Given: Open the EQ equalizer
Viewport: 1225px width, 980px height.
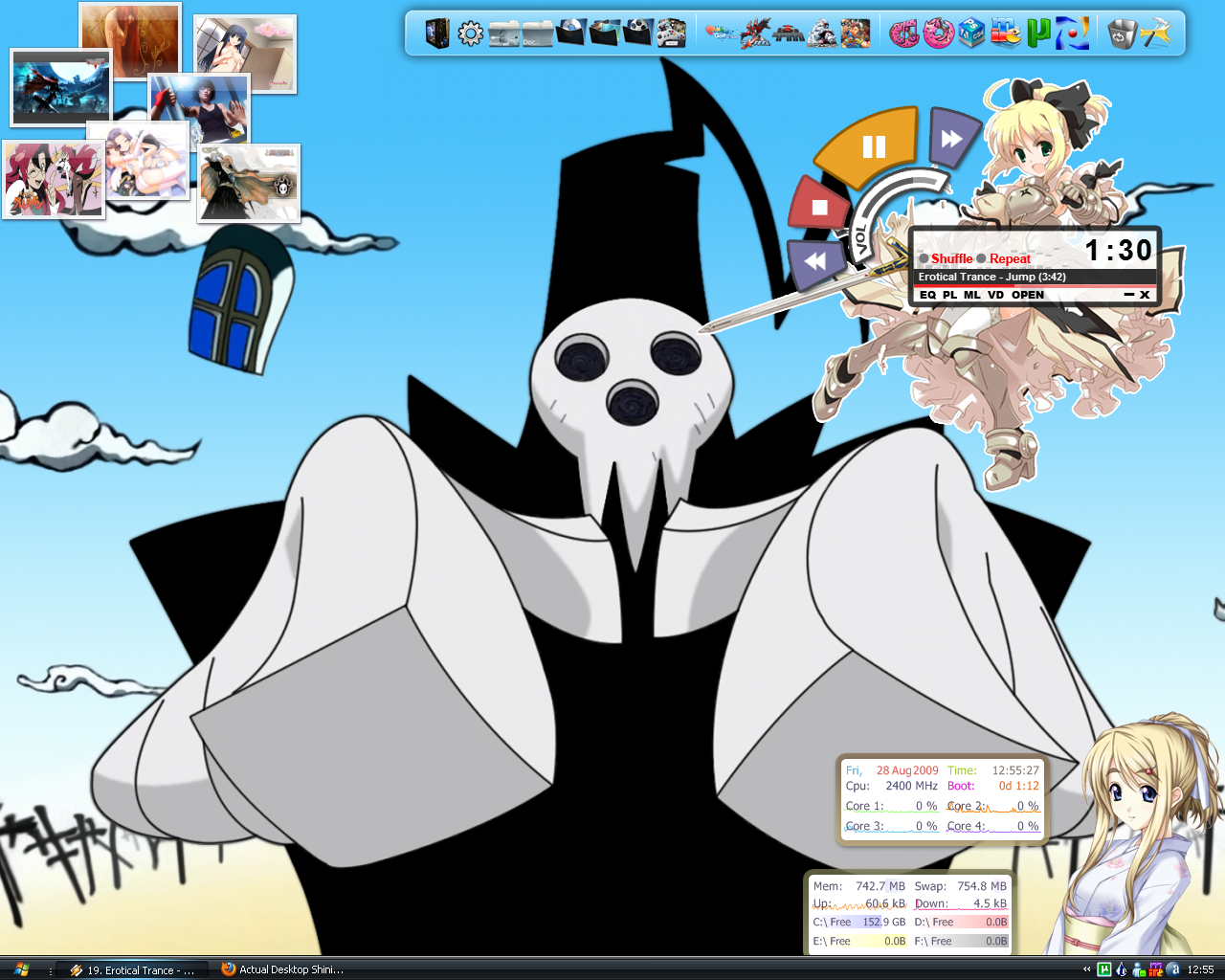Looking at the screenshot, I should click(927, 295).
